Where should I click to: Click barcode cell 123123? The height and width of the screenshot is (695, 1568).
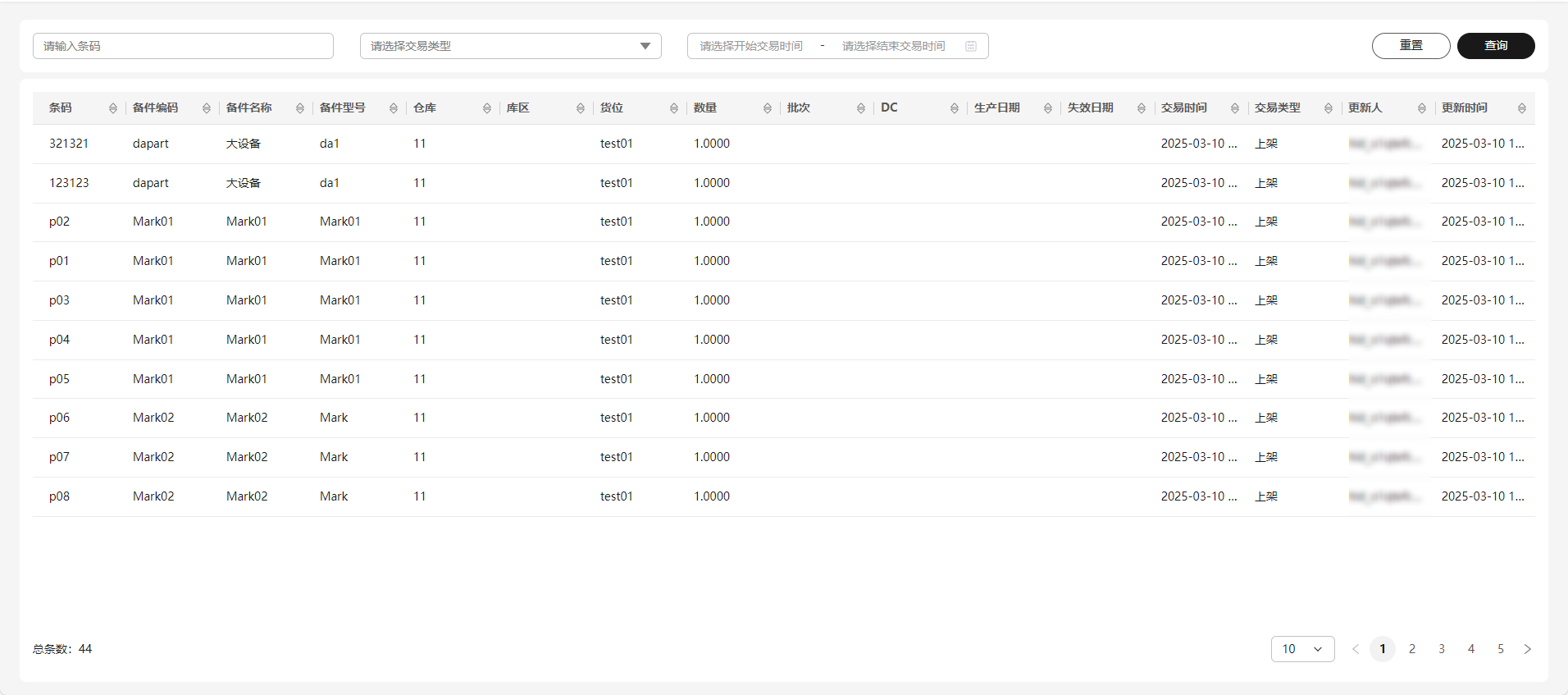pos(69,183)
